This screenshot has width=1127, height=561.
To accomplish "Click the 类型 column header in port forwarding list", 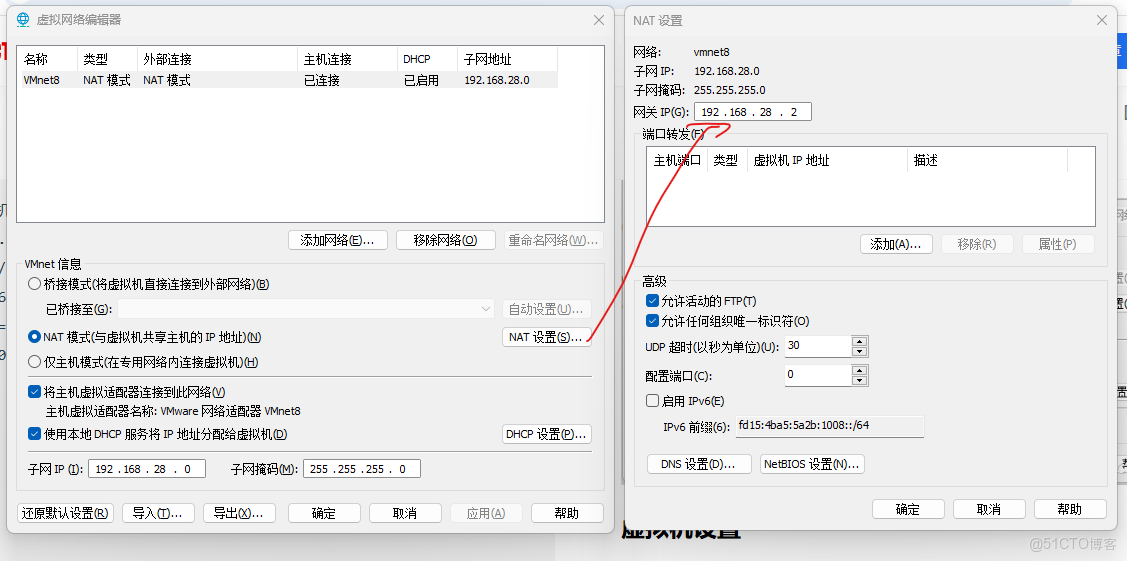I will point(727,160).
